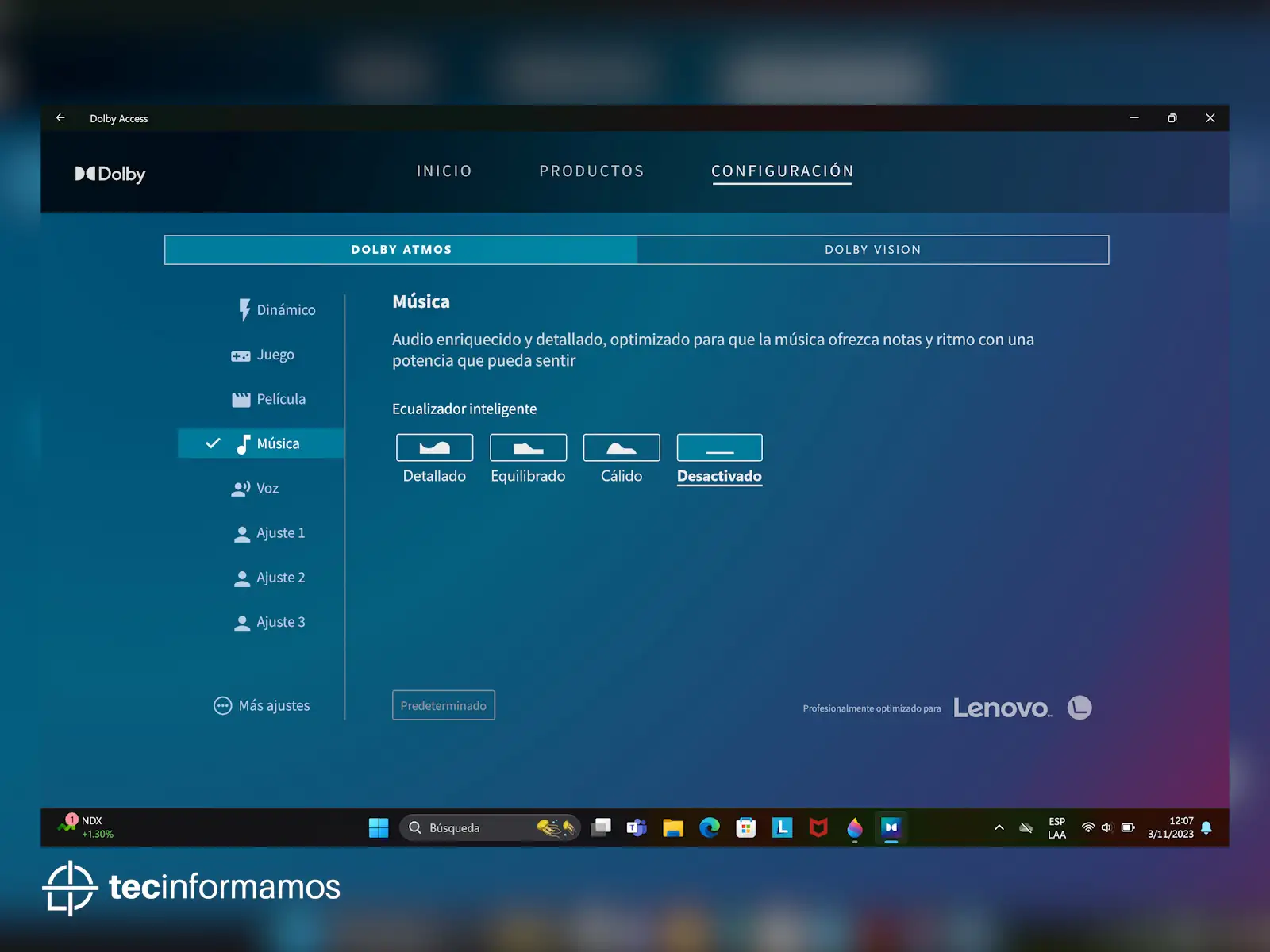
Task: Open custom profile Ajuste 2
Action: 269,578
